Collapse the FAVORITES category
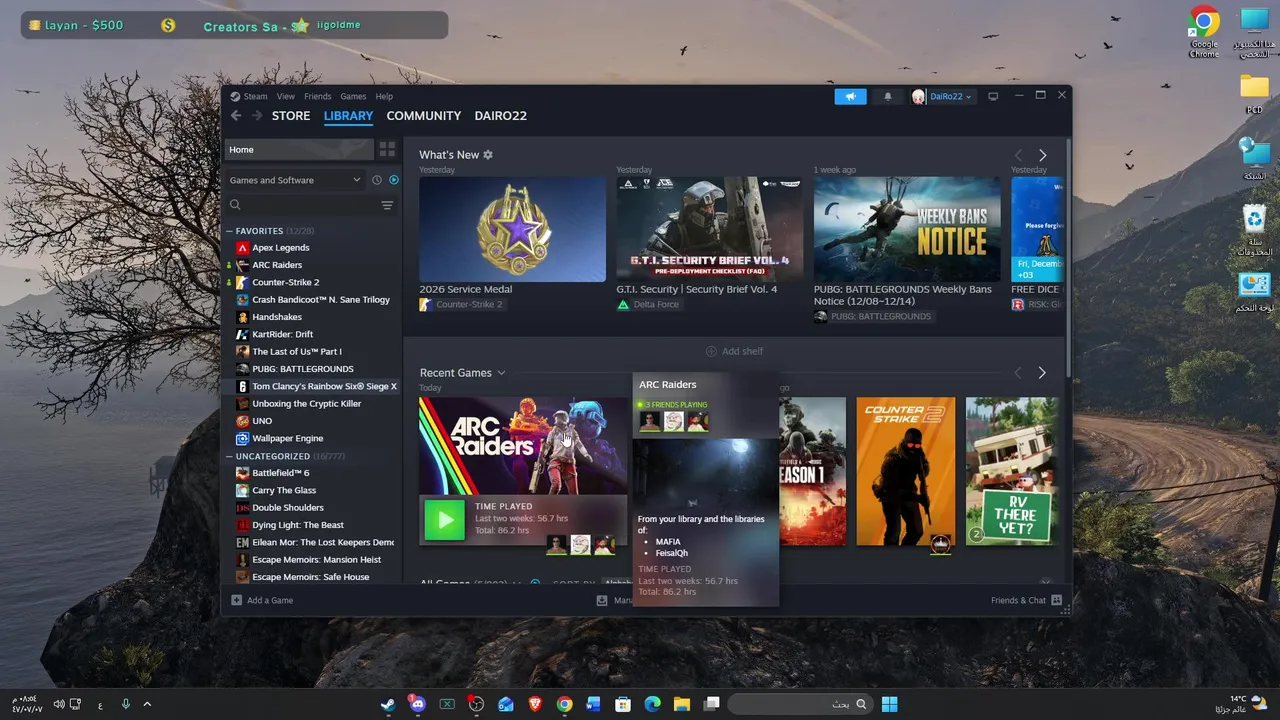Screen dimensions: 1280x720 pos(229,231)
